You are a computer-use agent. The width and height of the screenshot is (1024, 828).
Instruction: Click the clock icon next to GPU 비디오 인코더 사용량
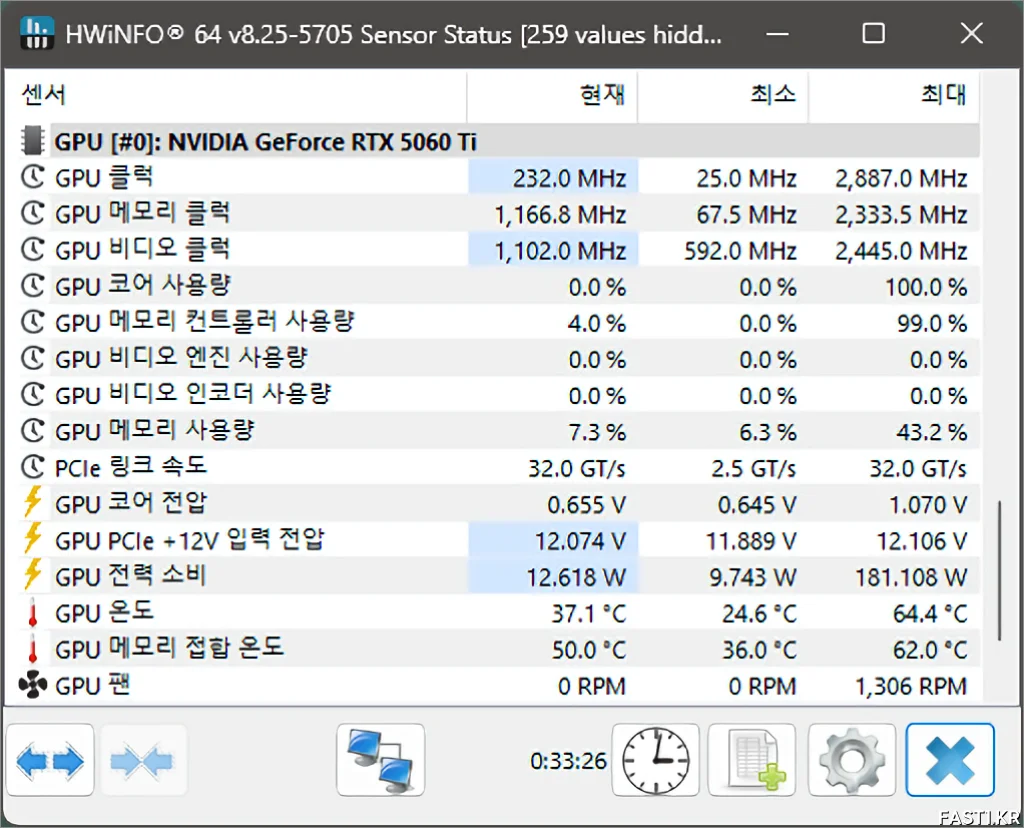coord(33,394)
